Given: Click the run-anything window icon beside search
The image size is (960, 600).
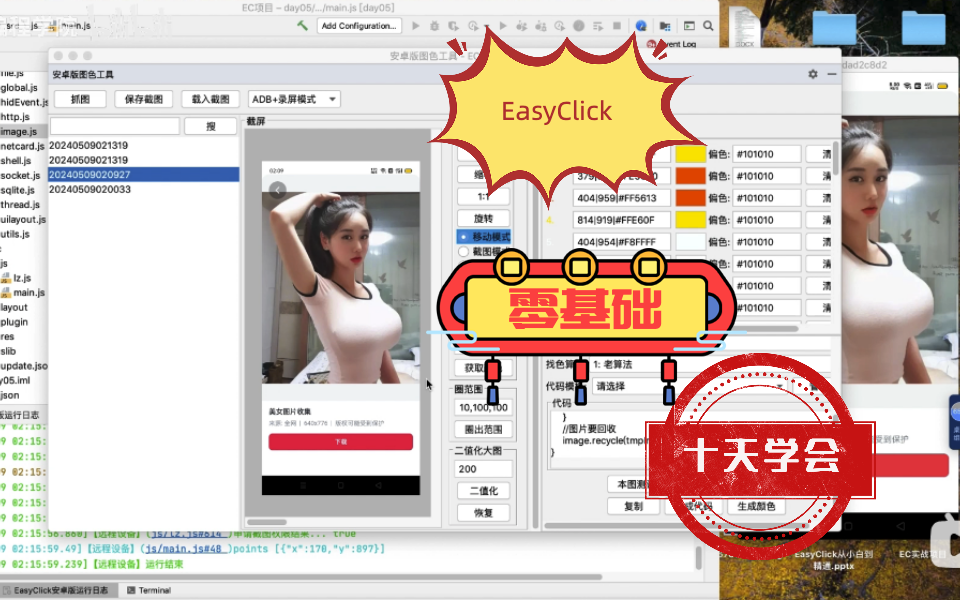Looking at the screenshot, I should click(x=689, y=26).
